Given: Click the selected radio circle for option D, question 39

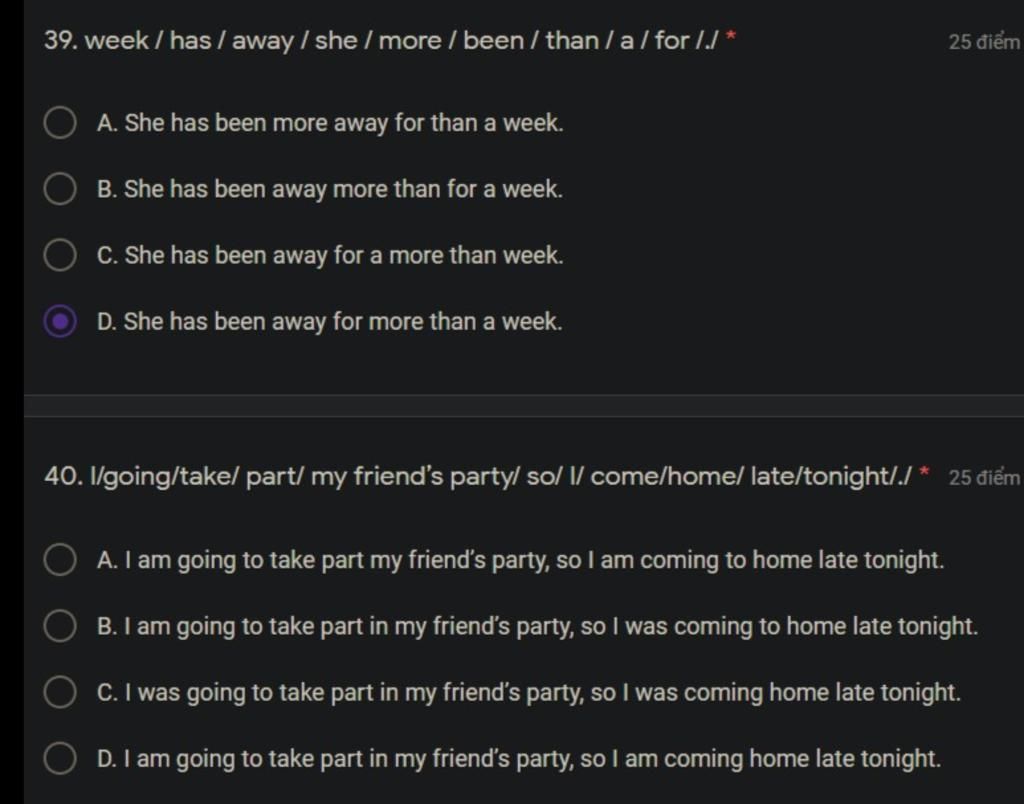Looking at the screenshot, I should pyautogui.click(x=60, y=322).
